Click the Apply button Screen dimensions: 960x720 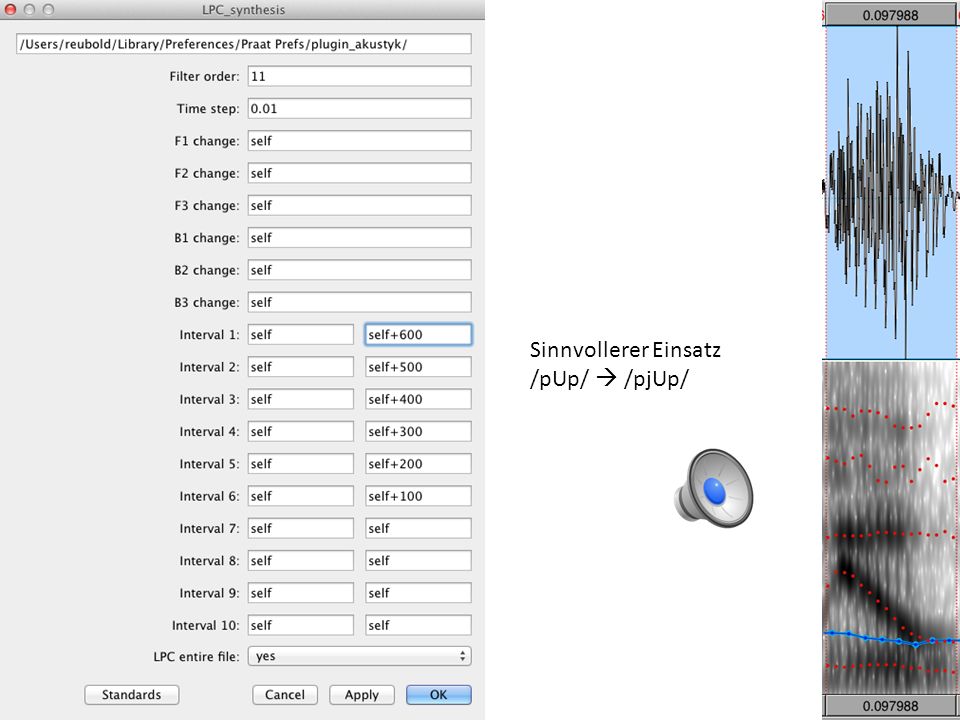(362, 695)
